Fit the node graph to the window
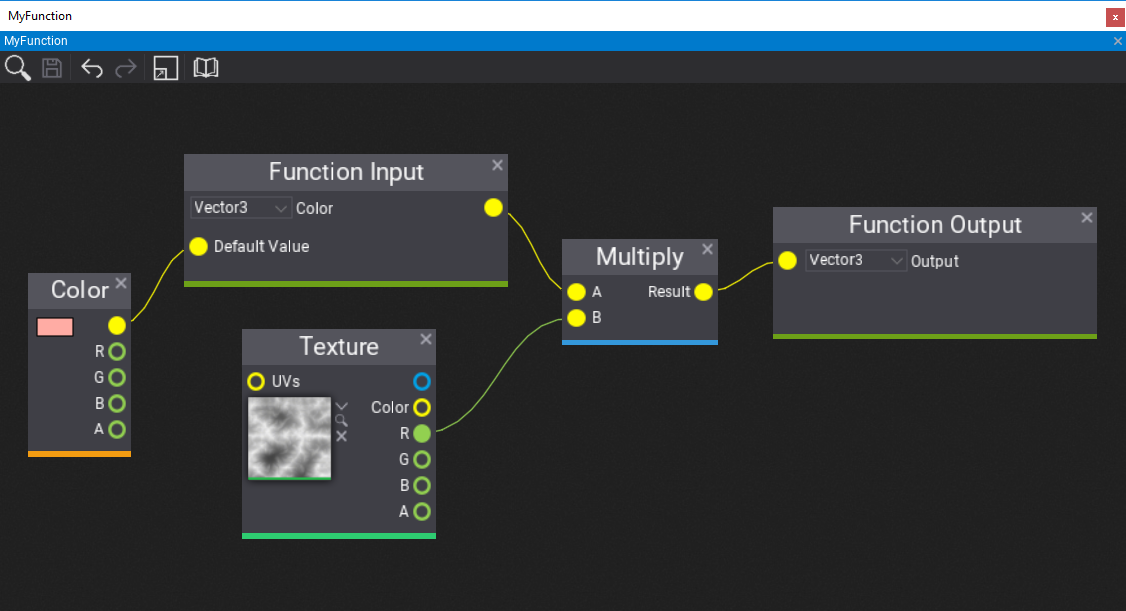Screen dimensions: 1126x611 [x=165, y=68]
